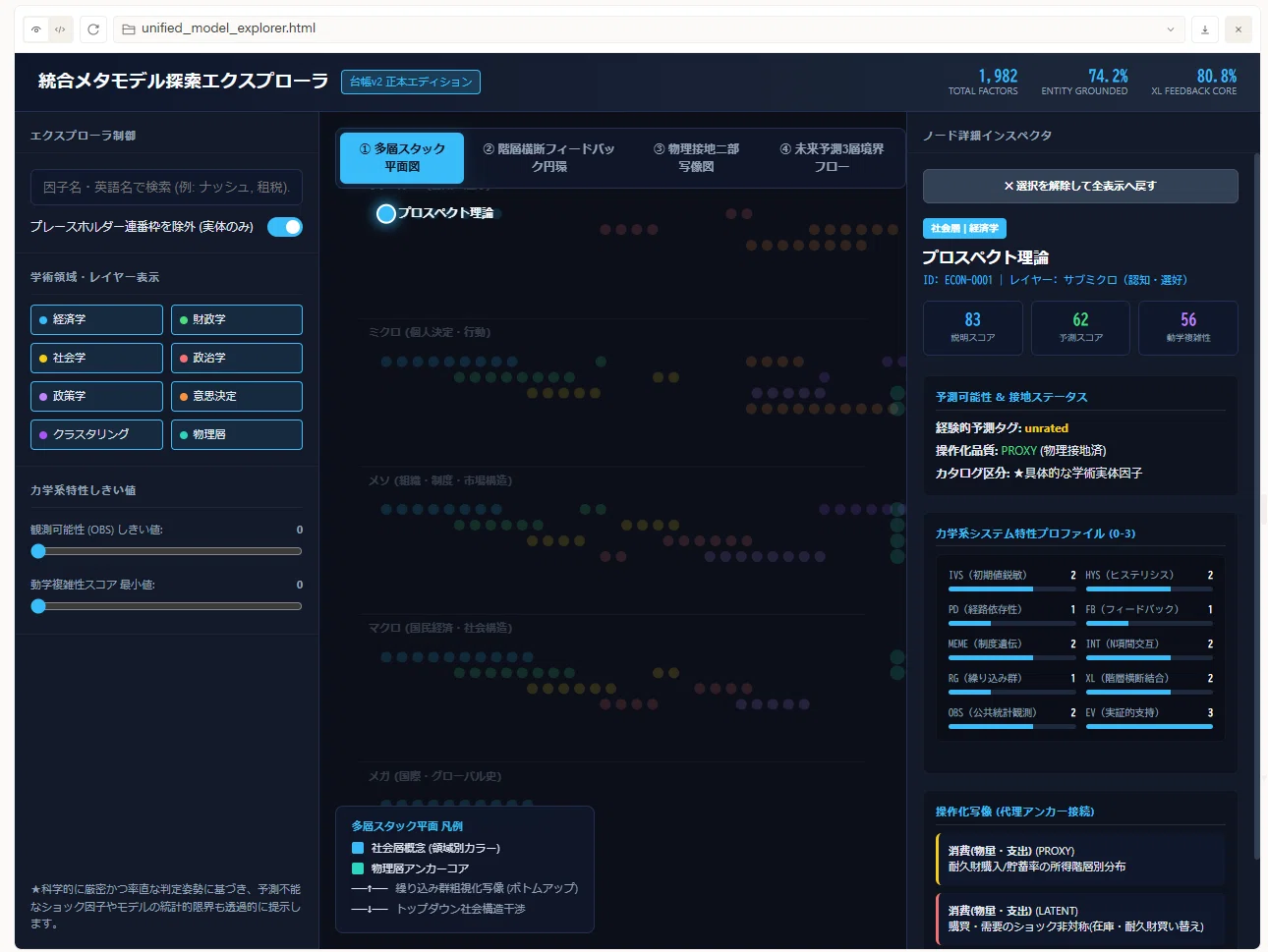This screenshot has width=1268, height=952.
Task: Click the マクロ (国民経済・社会構造) layer label
Action: click(x=440, y=628)
